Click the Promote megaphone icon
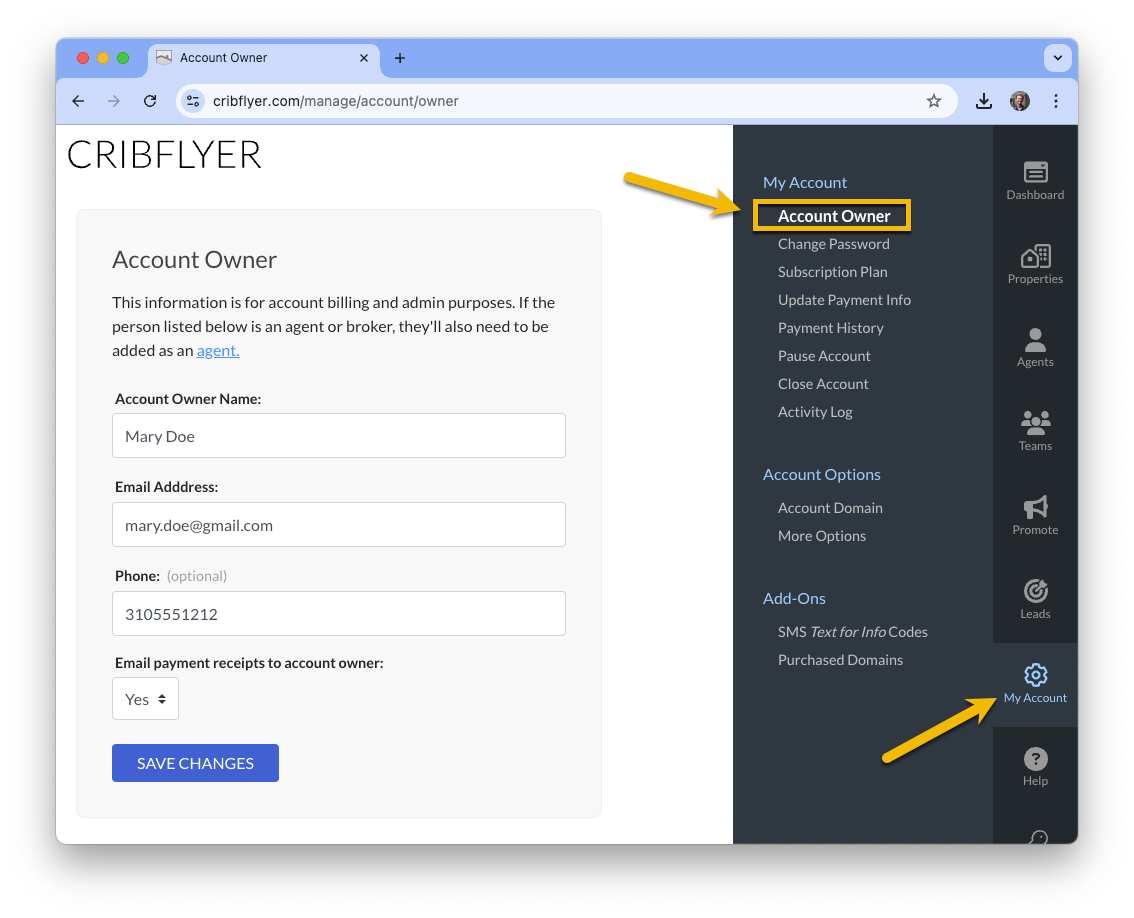 pos(1035,506)
